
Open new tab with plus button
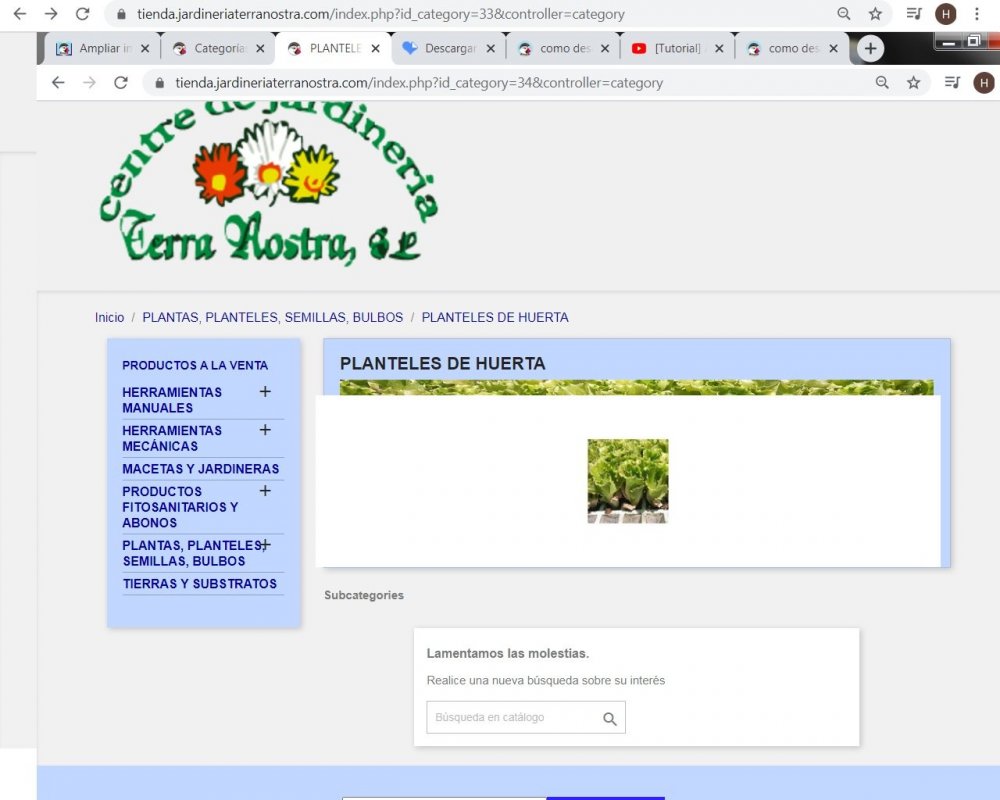click(x=870, y=48)
